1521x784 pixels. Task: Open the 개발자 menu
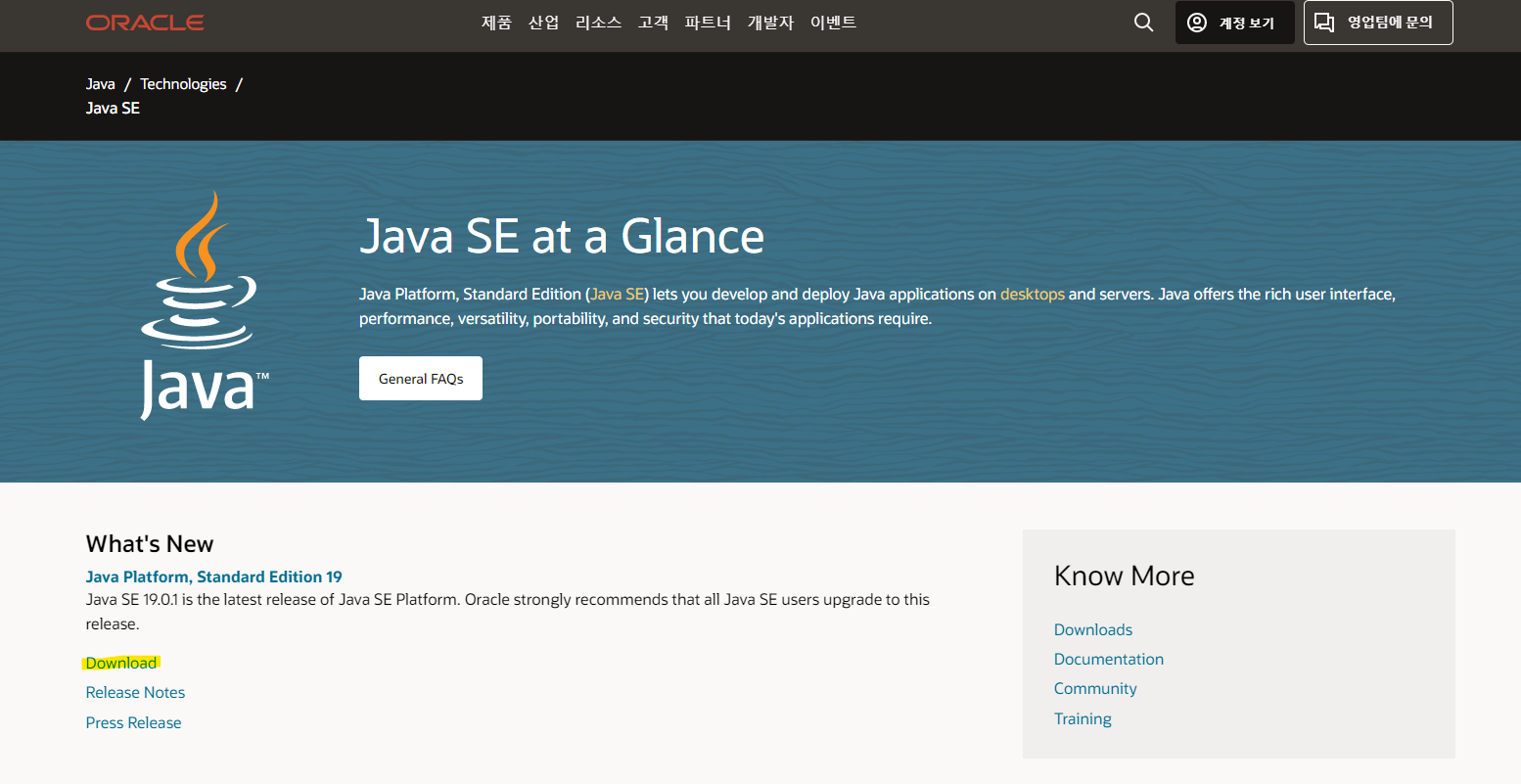tap(770, 23)
